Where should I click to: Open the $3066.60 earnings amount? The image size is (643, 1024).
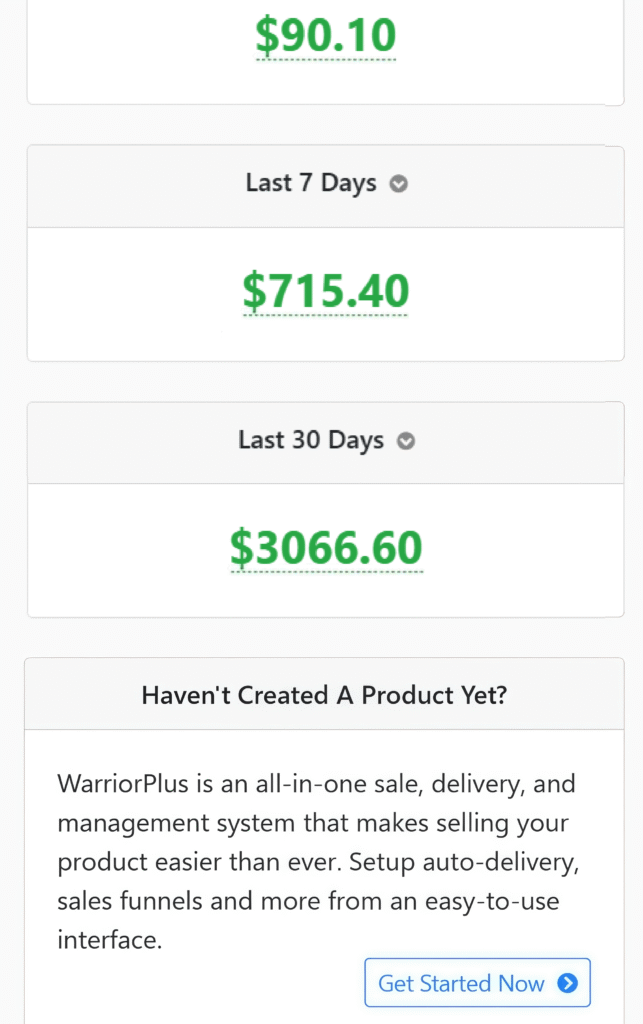(326, 547)
